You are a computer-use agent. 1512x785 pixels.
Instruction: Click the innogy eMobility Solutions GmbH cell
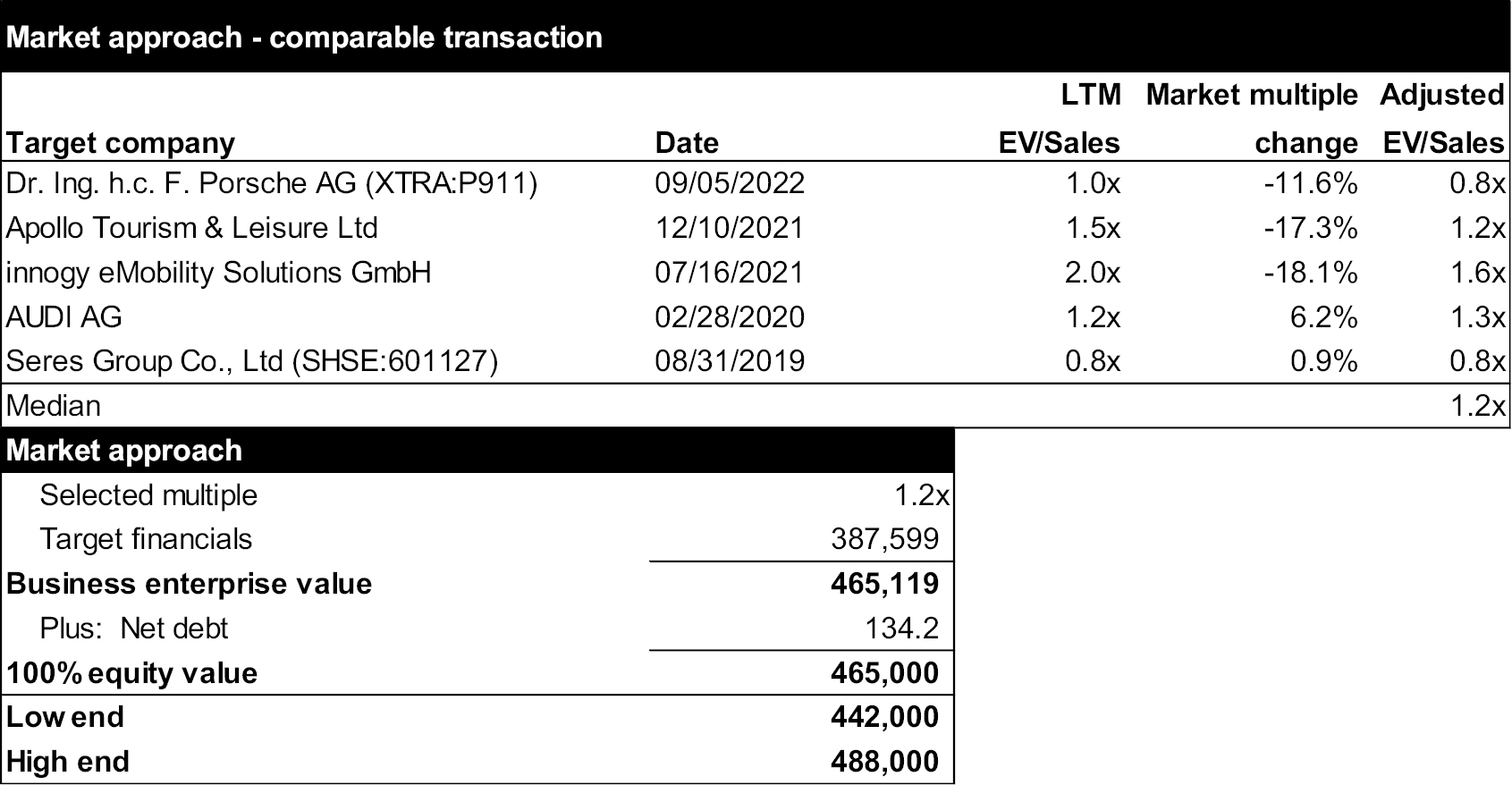click(218, 272)
